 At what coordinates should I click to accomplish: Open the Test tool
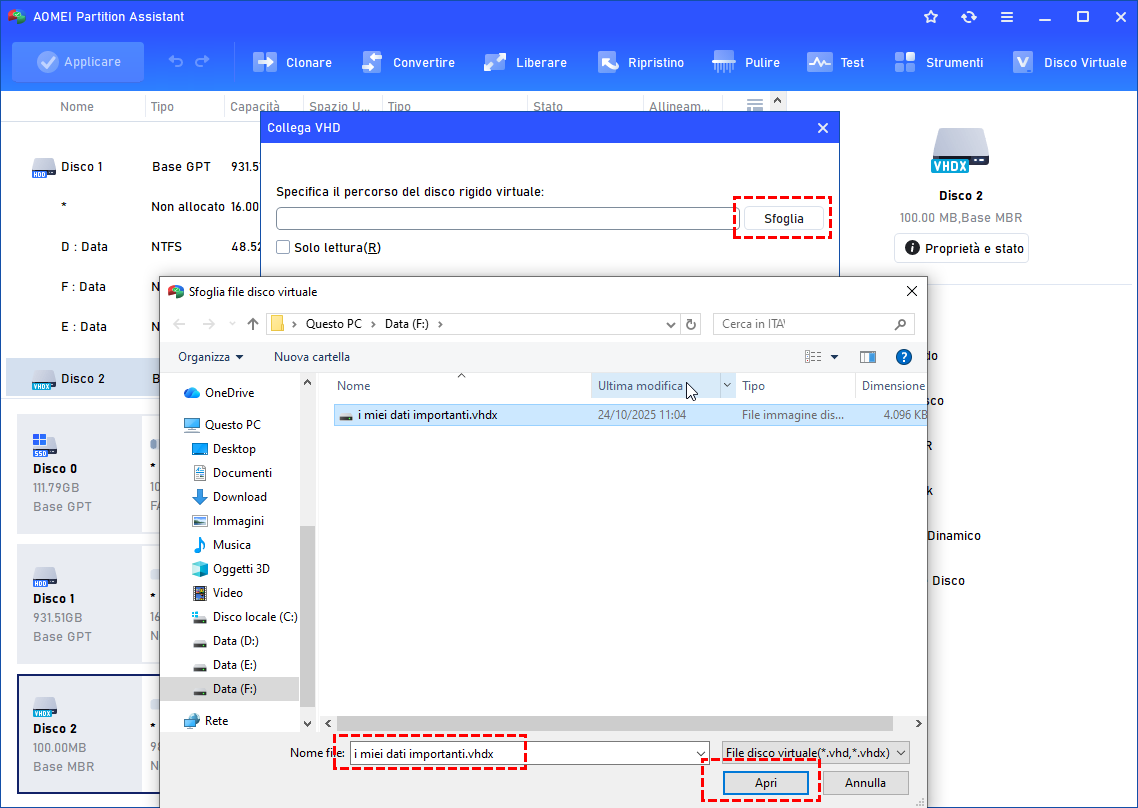pyautogui.click(x=835, y=62)
